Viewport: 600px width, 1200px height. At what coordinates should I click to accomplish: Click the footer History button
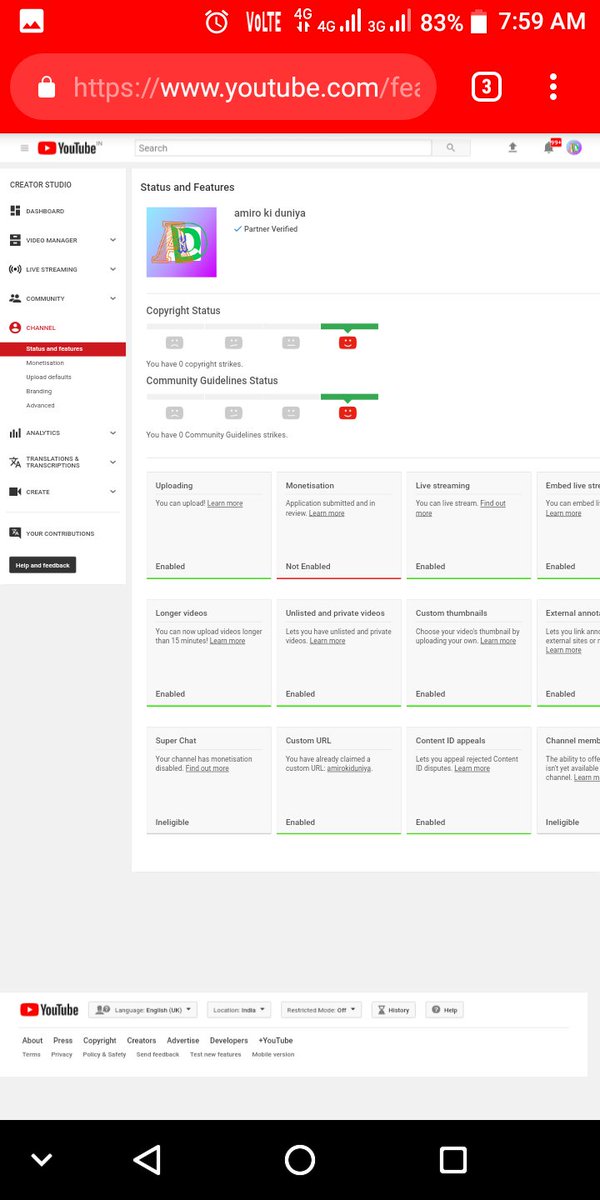point(393,1010)
